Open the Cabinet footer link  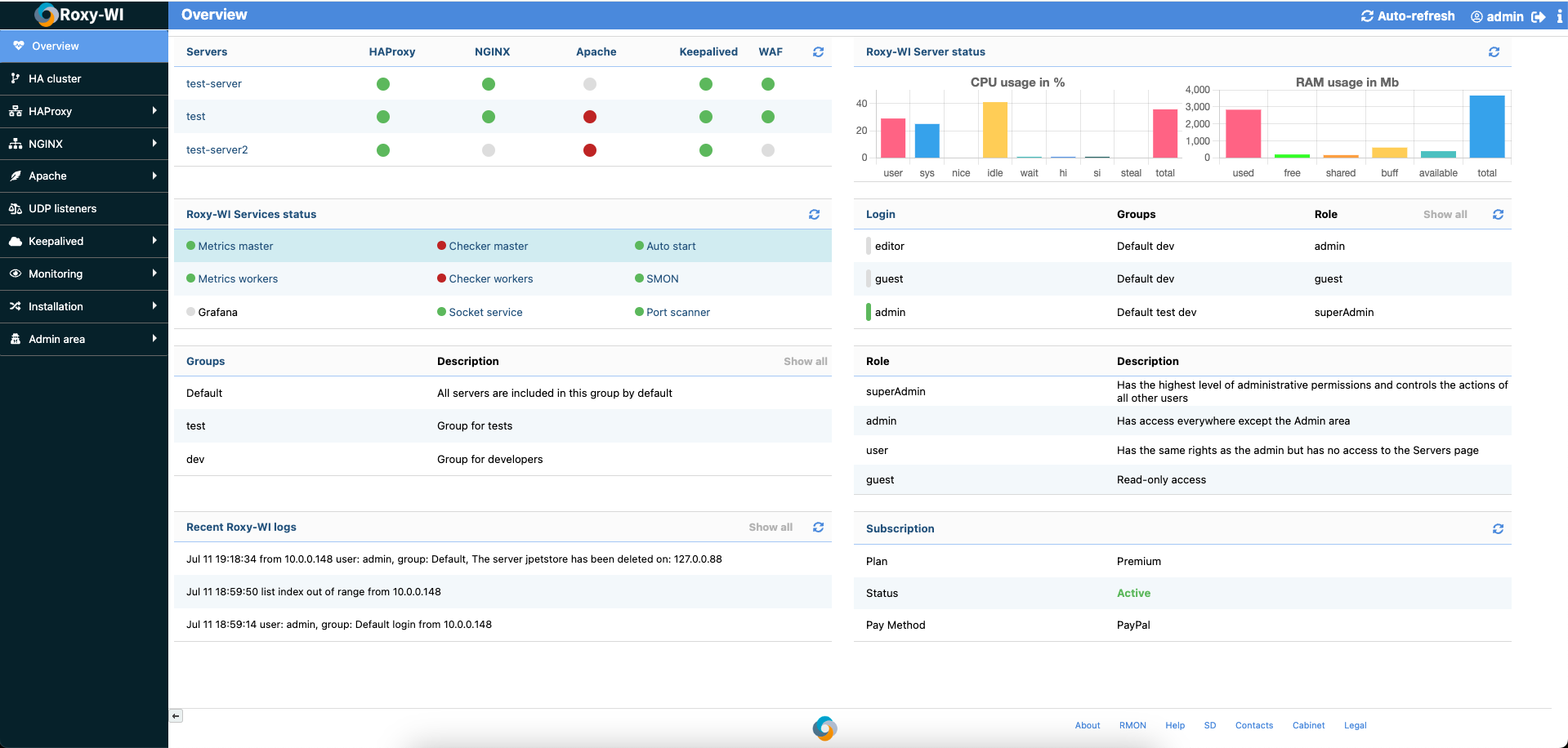coord(1308,725)
